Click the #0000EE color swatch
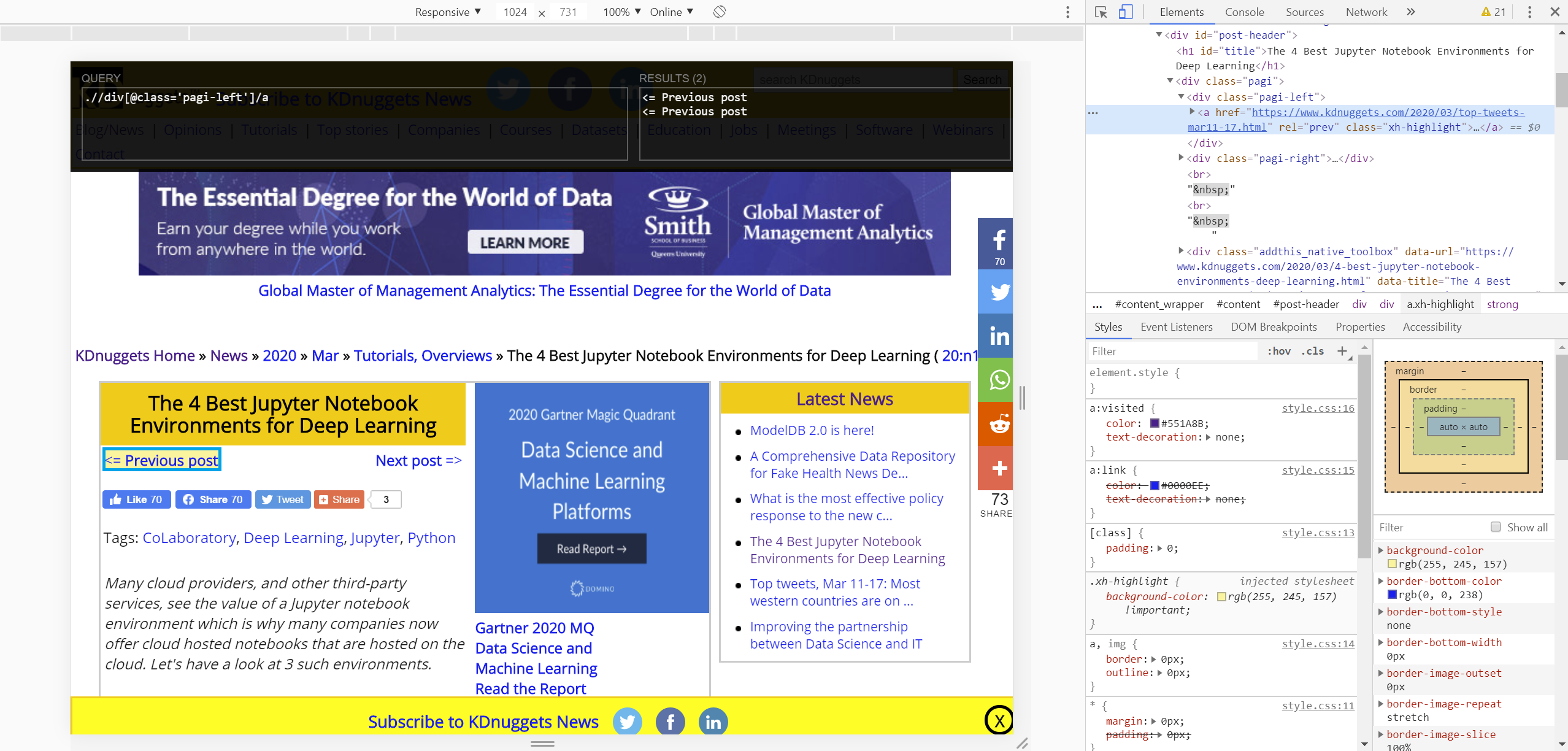The width and height of the screenshot is (1568, 751). click(x=1155, y=485)
